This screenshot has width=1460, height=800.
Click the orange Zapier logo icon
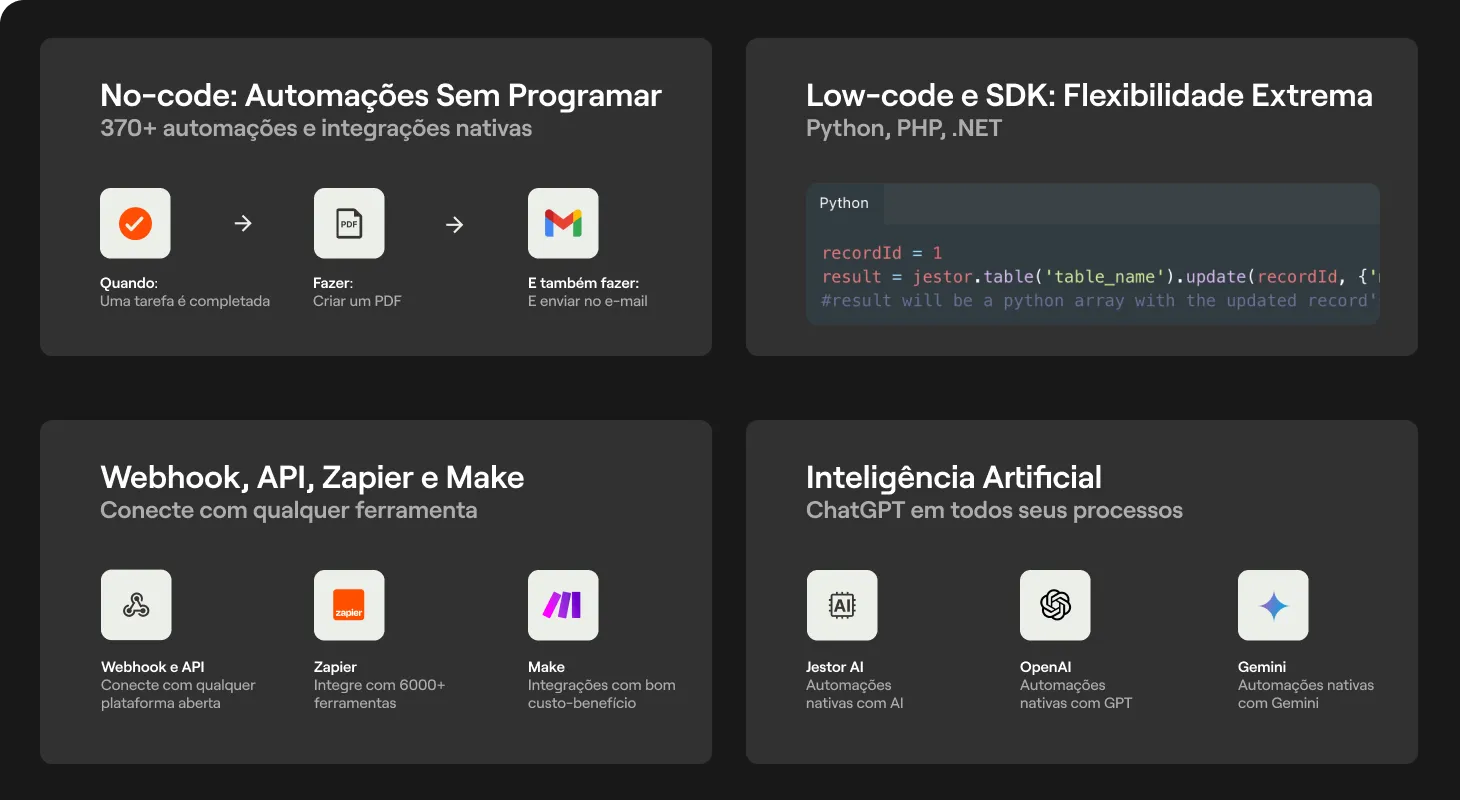coord(349,605)
